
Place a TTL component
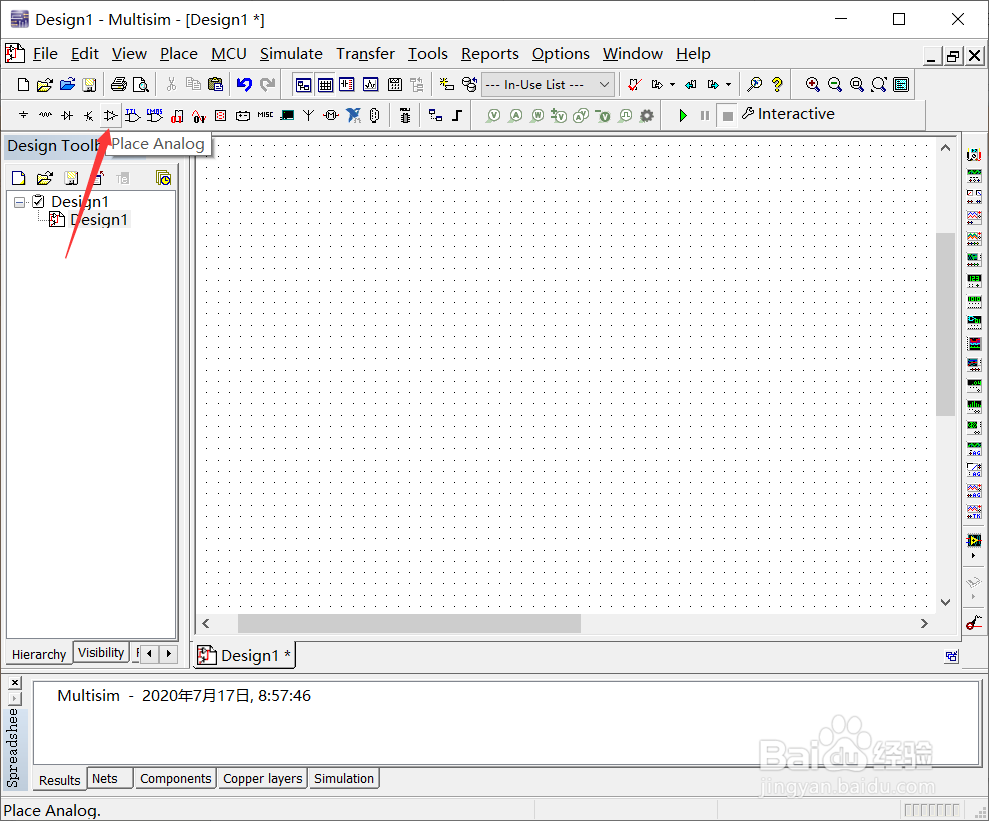click(132, 115)
